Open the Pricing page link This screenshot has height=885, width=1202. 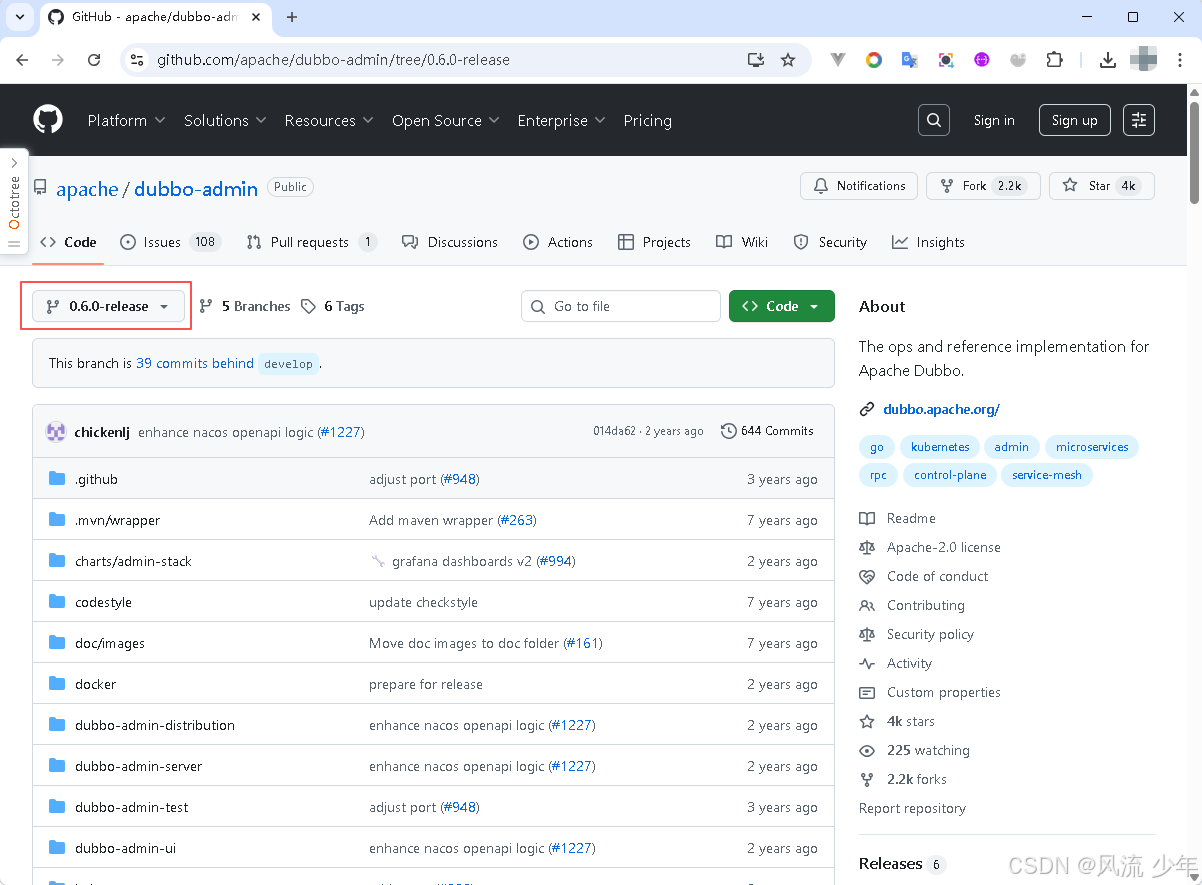(647, 120)
